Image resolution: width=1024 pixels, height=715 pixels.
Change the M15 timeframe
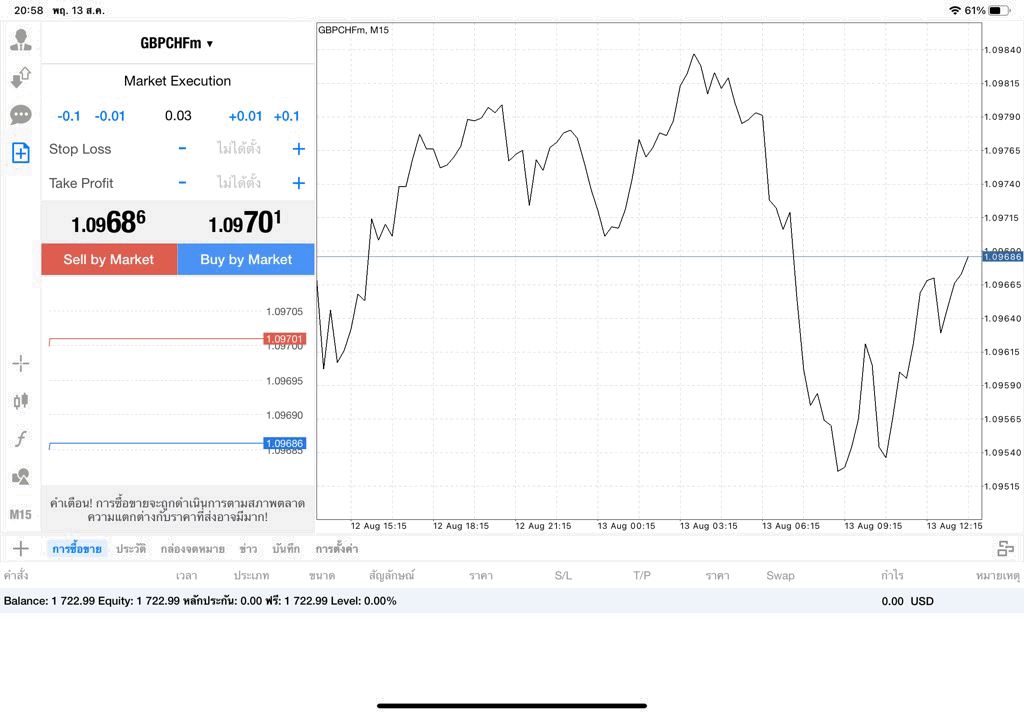point(21,515)
